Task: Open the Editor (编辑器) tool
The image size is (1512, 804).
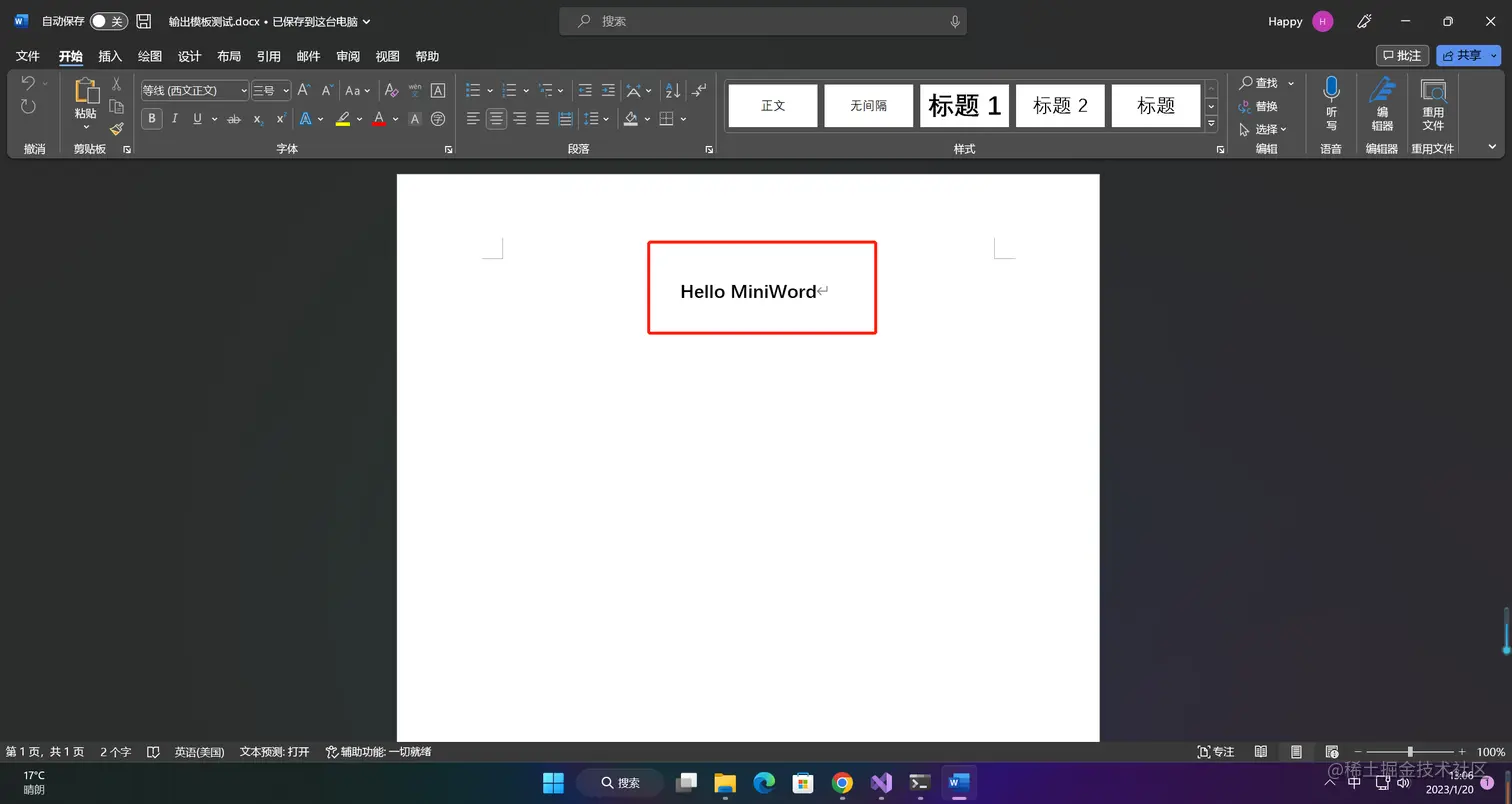Action: coord(1382,104)
